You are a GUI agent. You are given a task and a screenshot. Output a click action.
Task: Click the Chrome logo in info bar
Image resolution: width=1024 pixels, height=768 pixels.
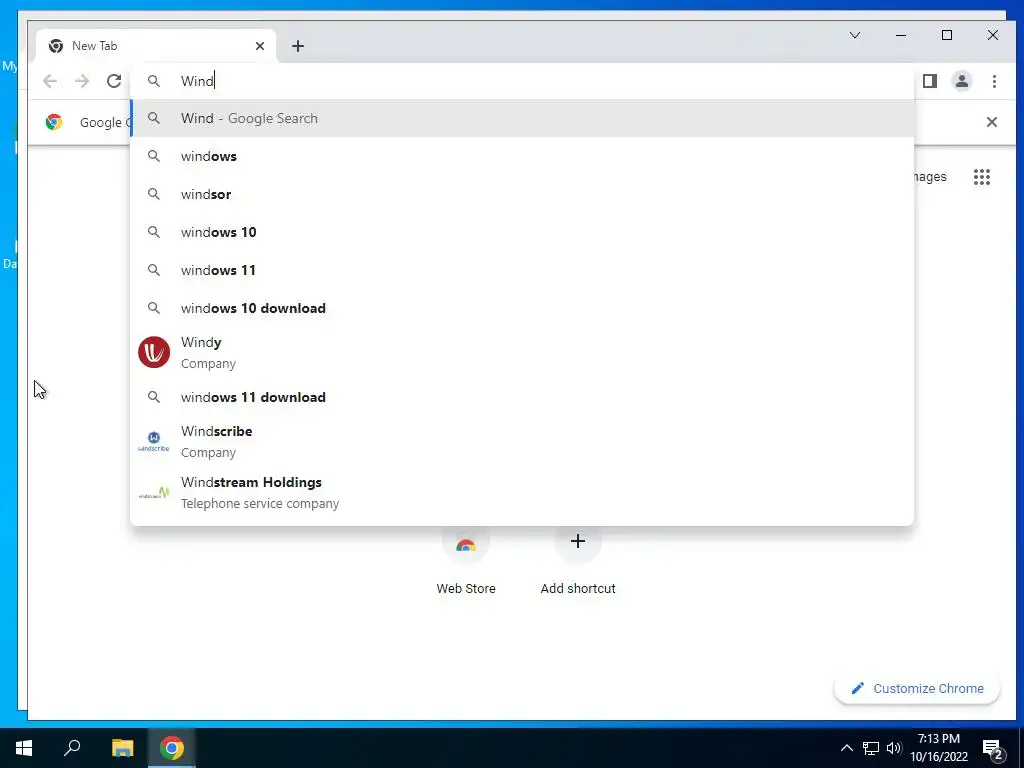(54, 122)
